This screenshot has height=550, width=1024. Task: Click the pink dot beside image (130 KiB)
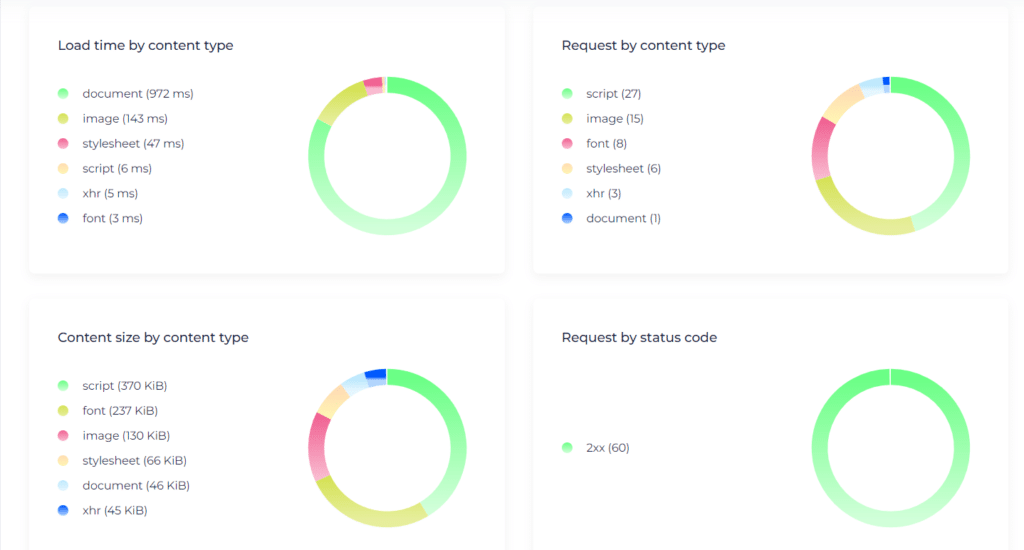[x=63, y=436]
